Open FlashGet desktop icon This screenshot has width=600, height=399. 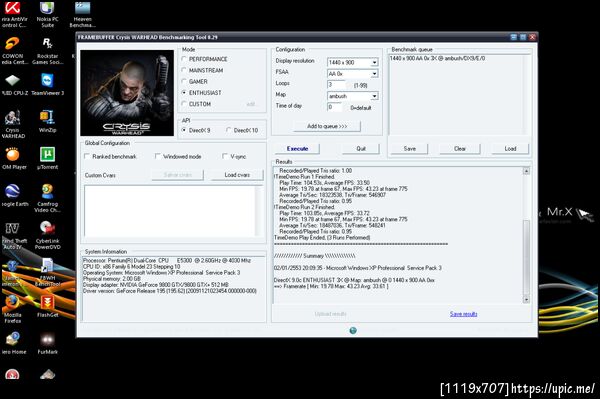[x=47, y=307]
